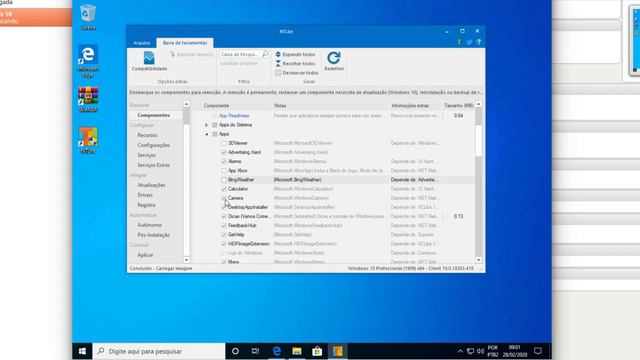Sort by the Tamanho (MB) column header

[x=459, y=106]
